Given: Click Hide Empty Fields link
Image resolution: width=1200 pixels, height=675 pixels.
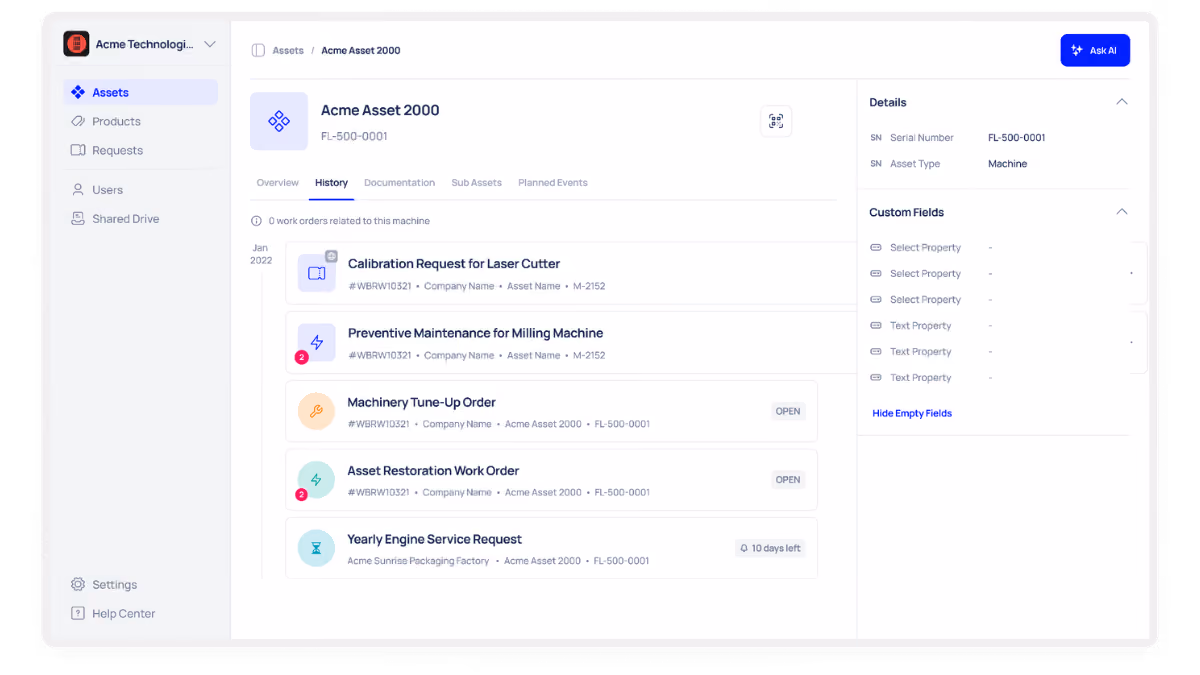Looking at the screenshot, I should pos(912,413).
